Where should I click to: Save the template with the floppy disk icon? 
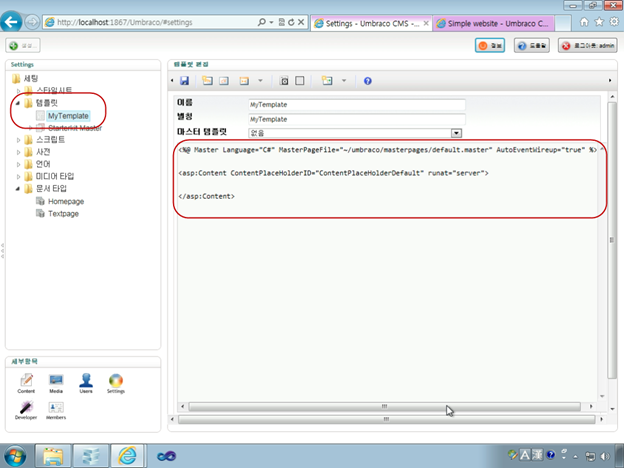(x=184, y=81)
